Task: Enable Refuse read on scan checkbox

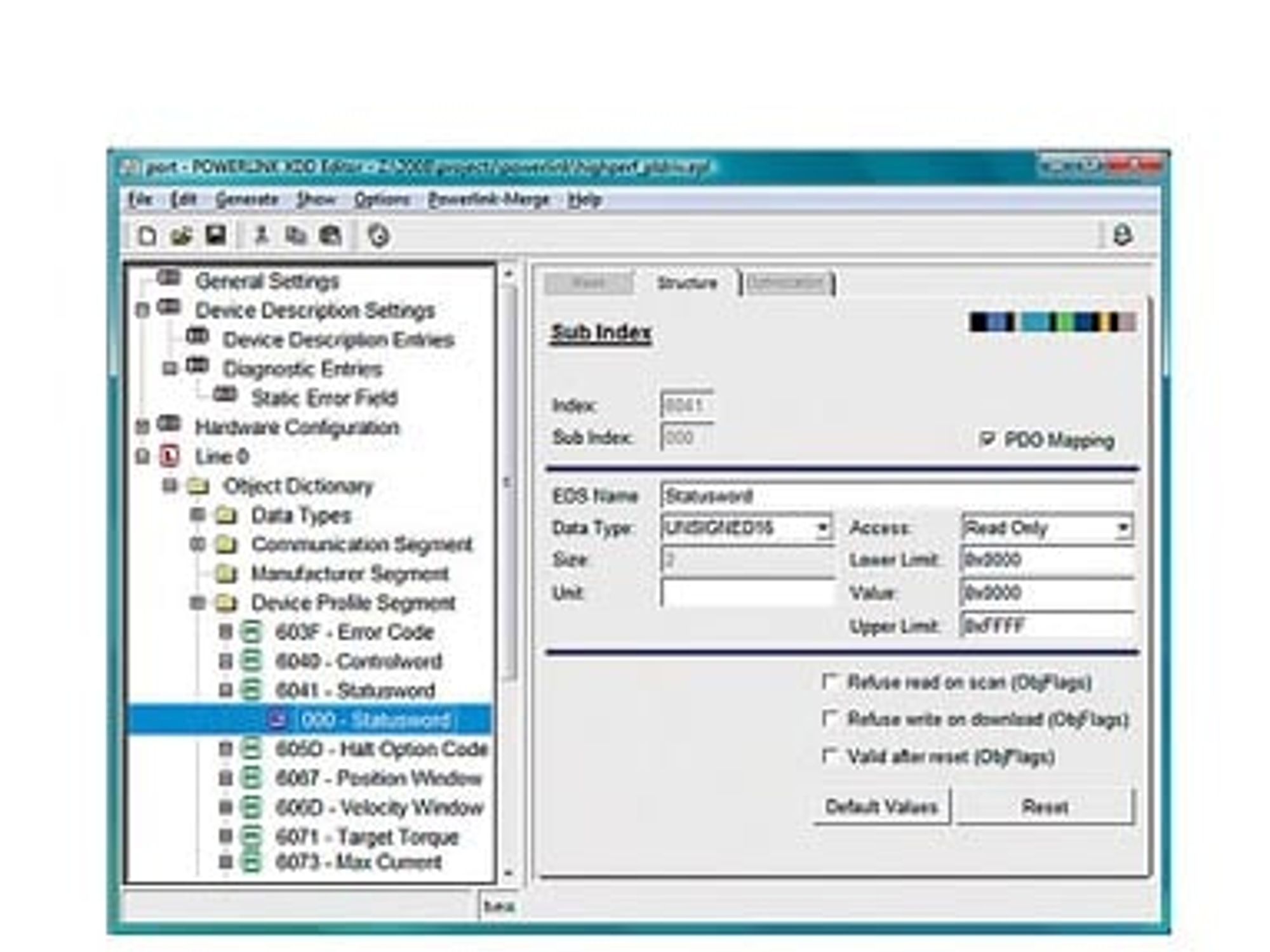Action: coord(829,682)
